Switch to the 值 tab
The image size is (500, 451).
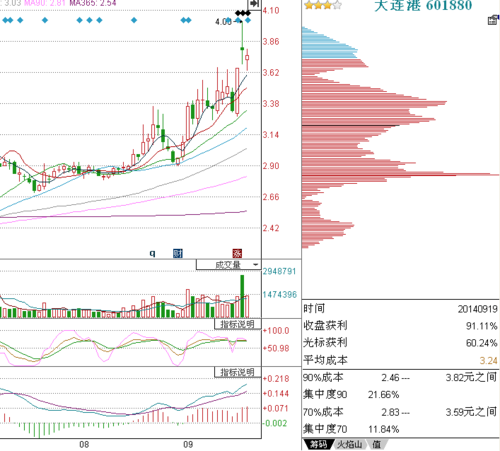point(377,444)
